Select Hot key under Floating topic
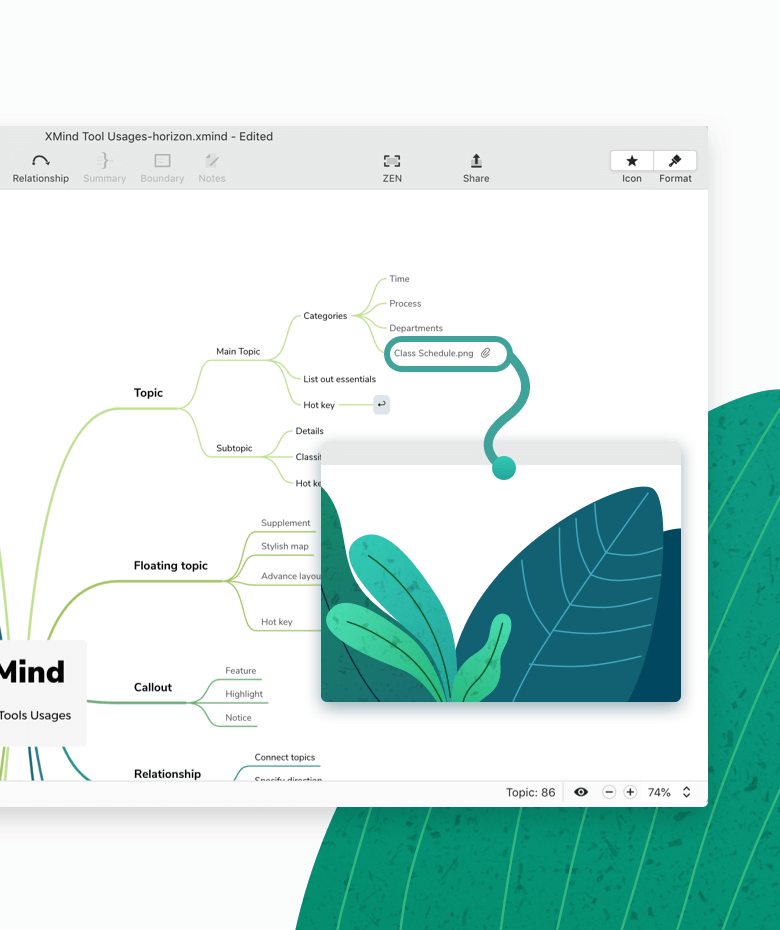The width and height of the screenshot is (780, 930). (x=276, y=622)
